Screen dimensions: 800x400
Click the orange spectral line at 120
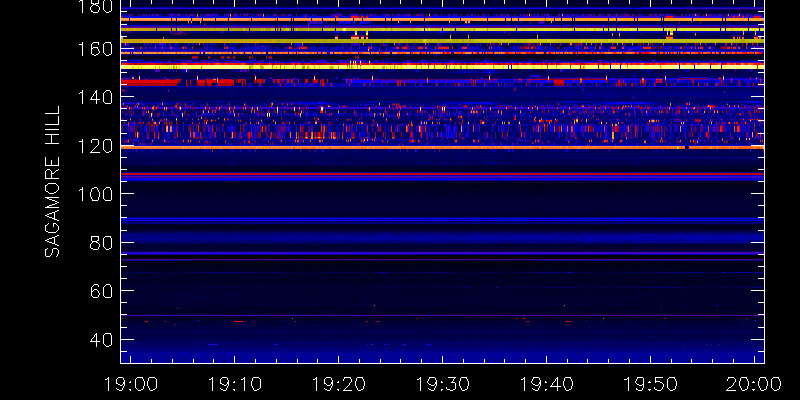[442, 147]
